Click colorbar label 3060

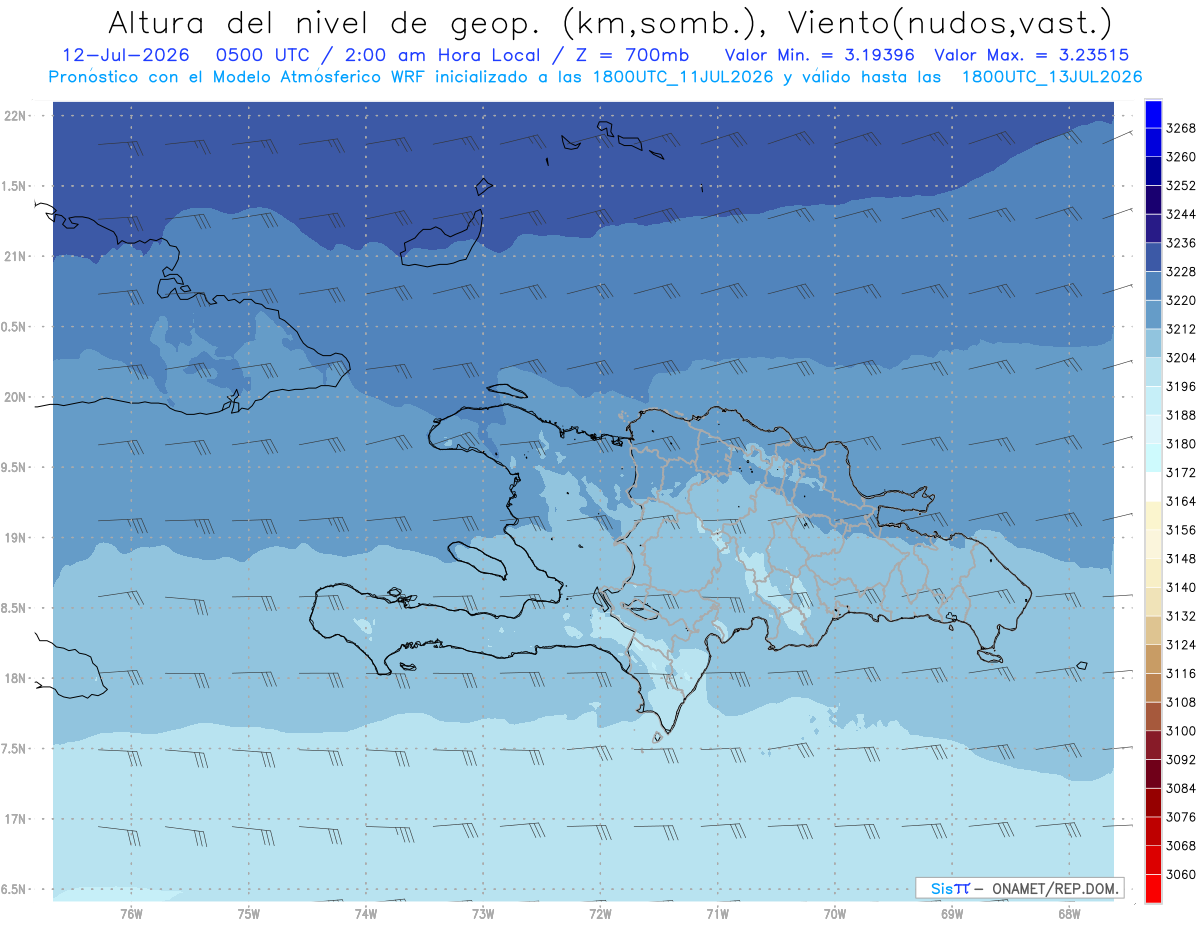click(x=1181, y=875)
